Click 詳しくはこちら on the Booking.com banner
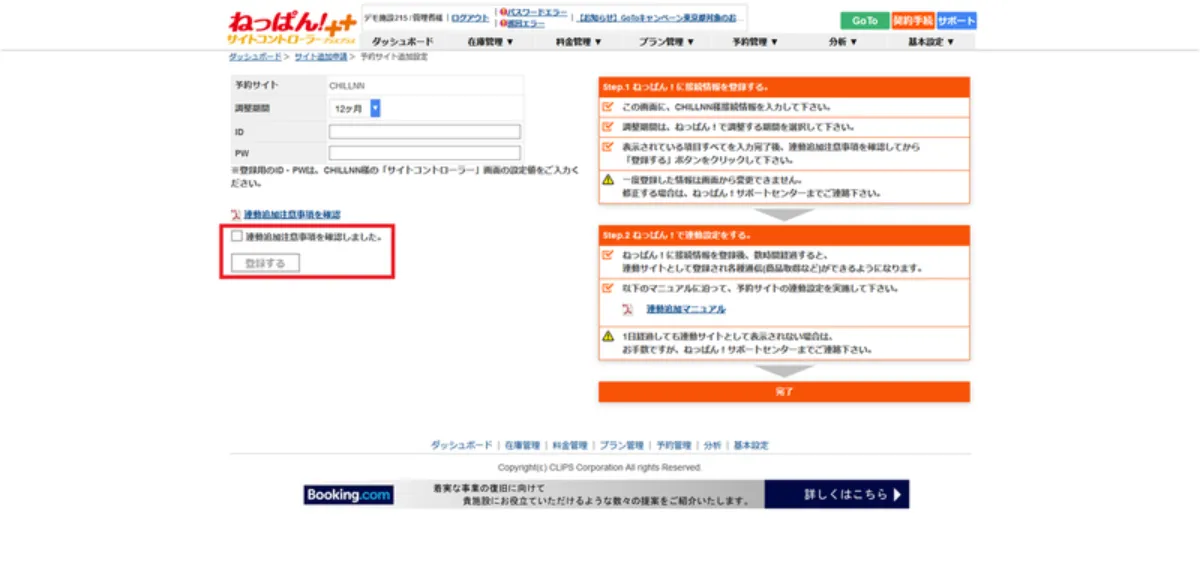The width and height of the screenshot is (1200, 565). tap(853, 494)
